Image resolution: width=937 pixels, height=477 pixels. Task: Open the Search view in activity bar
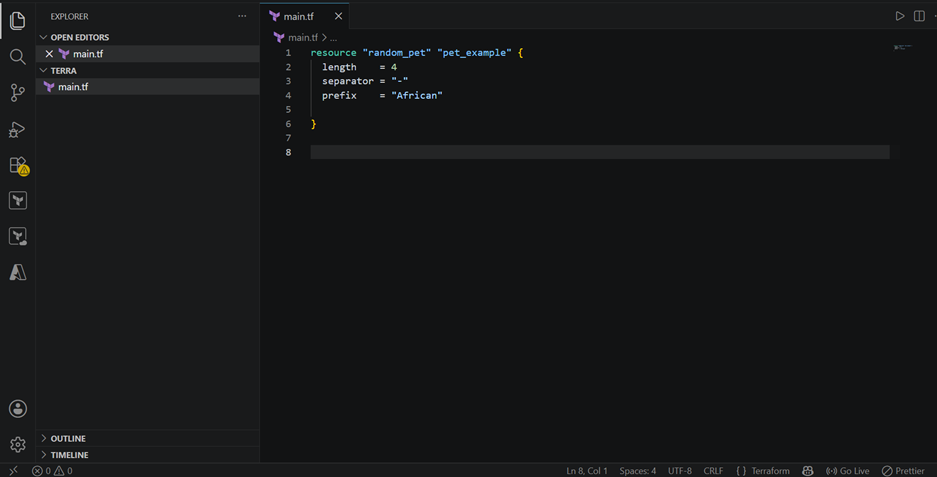[18, 57]
